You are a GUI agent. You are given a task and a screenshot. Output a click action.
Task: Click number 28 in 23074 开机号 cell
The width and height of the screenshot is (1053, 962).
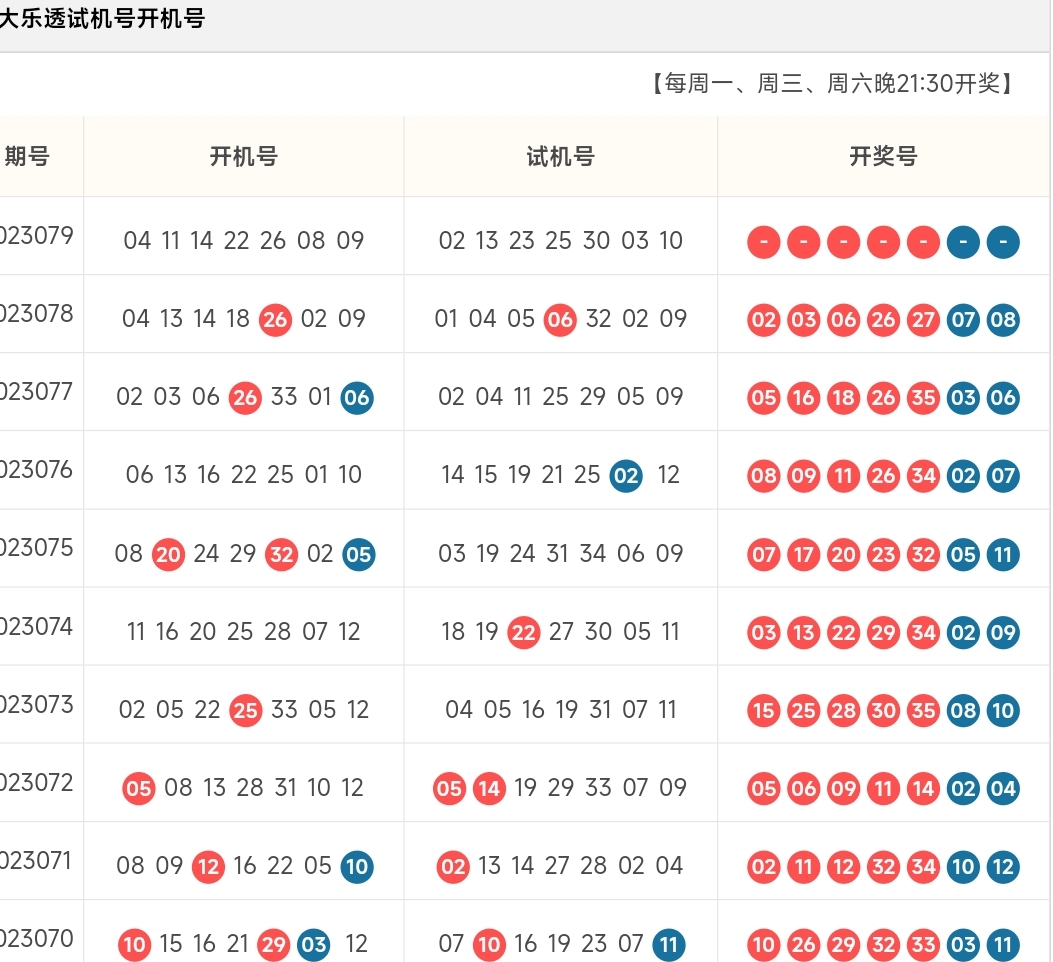[277, 631]
